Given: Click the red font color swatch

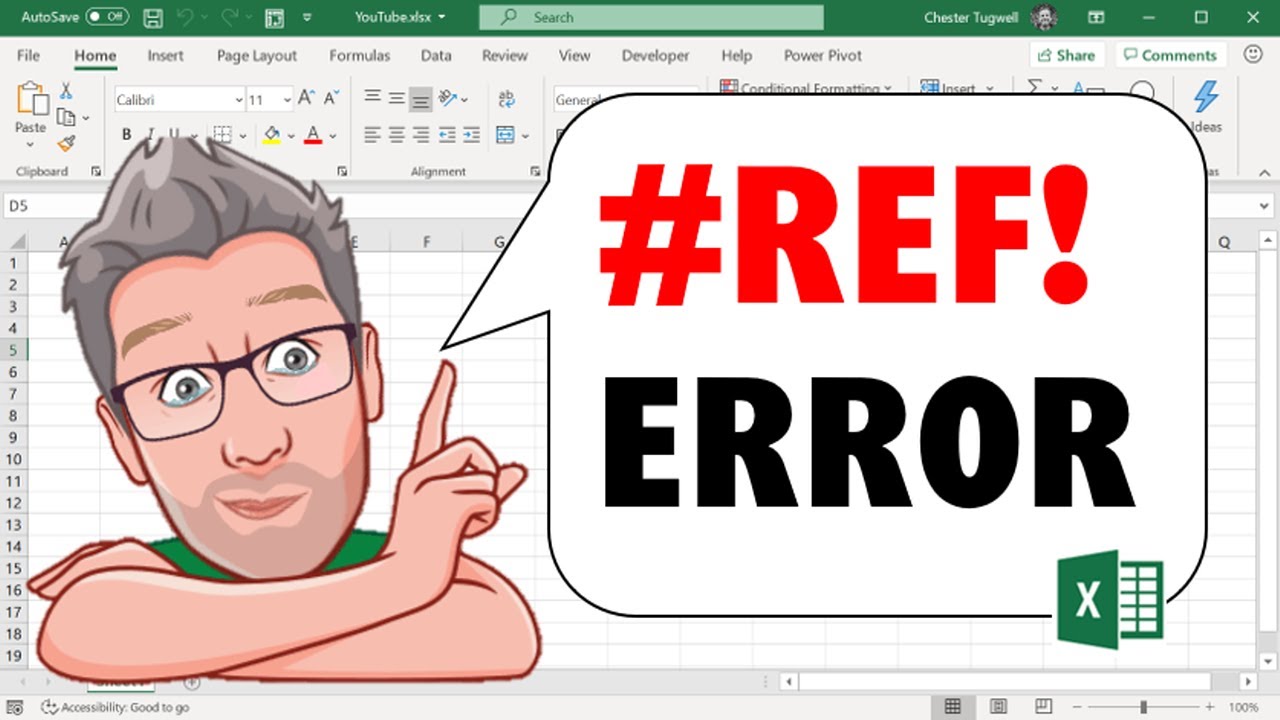Looking at the screenshot, I should (x=313, y=134).
